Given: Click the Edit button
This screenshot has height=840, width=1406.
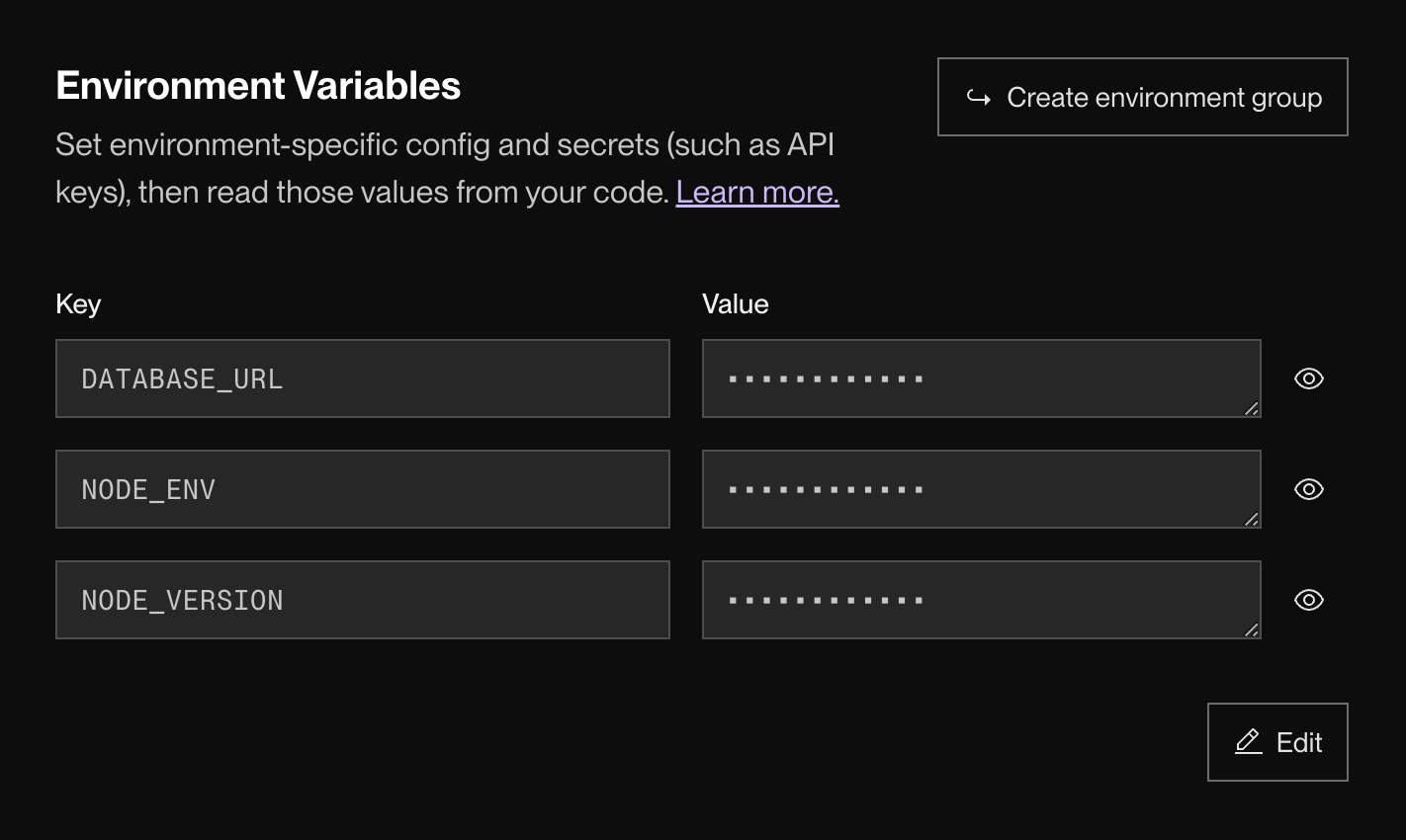Looking at the screenshot, I should 1277,740.
